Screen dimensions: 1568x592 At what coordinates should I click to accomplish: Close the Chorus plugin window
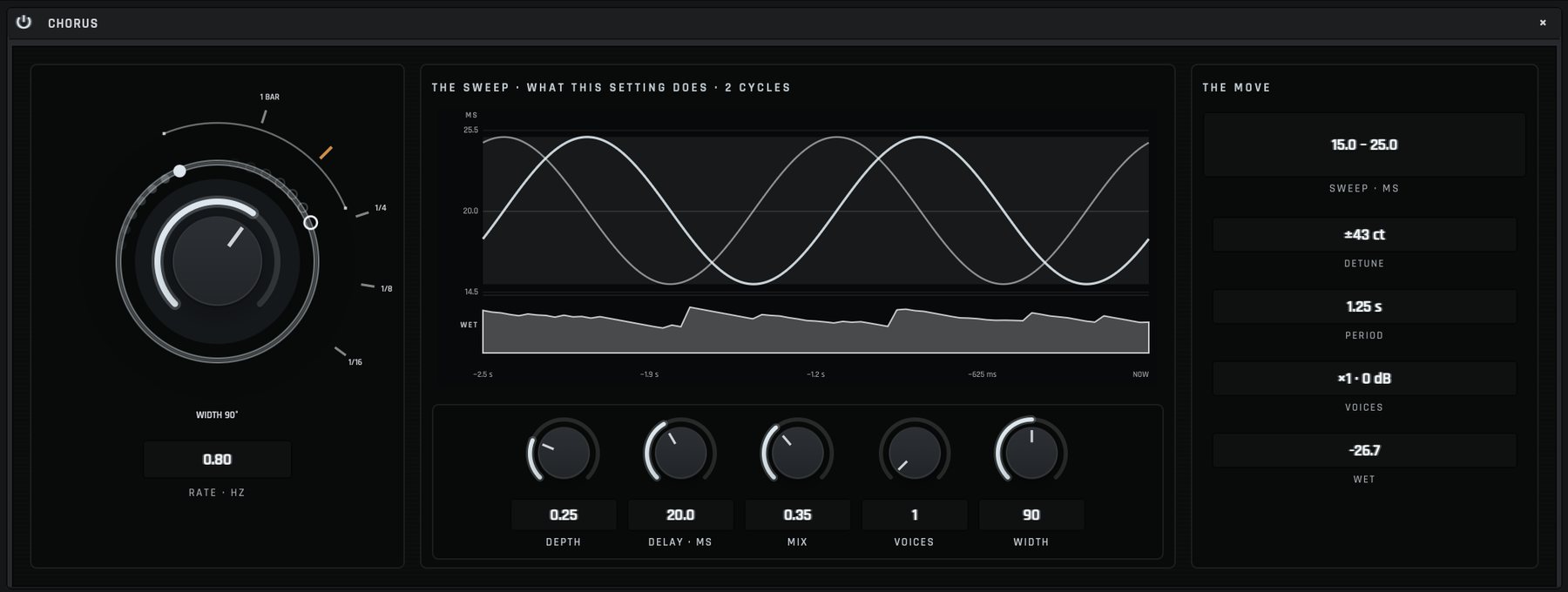1543,23
